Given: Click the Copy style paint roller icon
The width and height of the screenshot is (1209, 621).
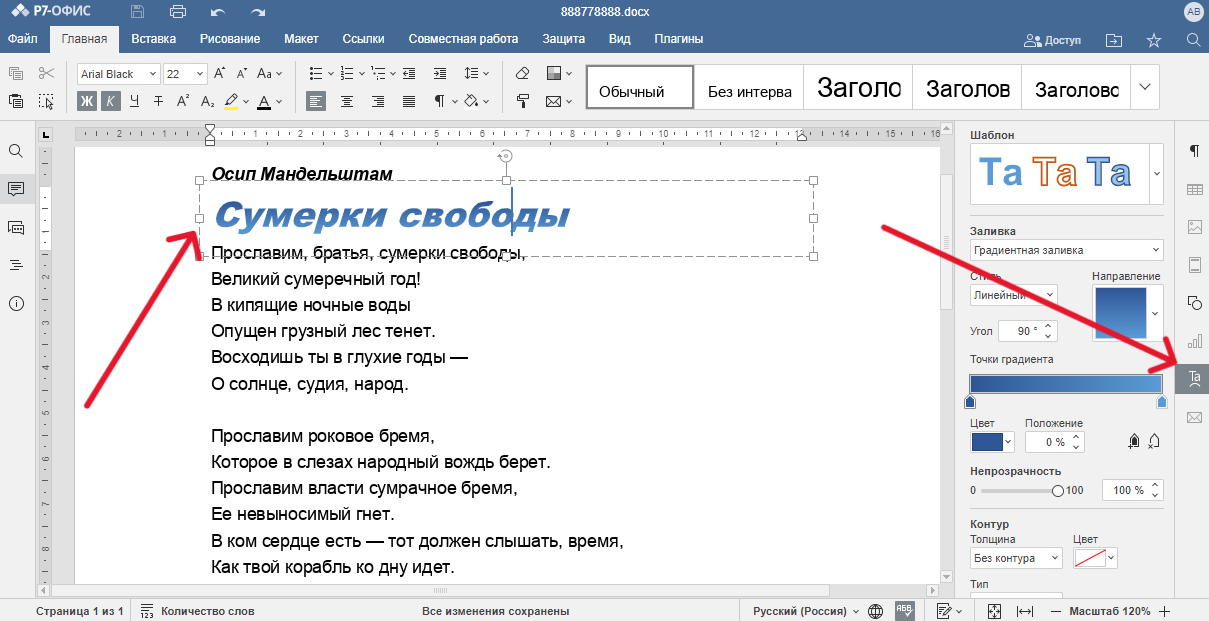Looking at the screenshot, I should point(522,101).
